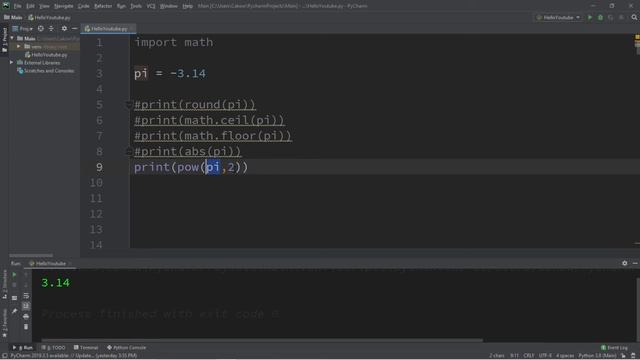Click fold marker on line 5 gutter
Image resolution: width=640 pixels, height=360 pixels.
[x=128, y=105]
